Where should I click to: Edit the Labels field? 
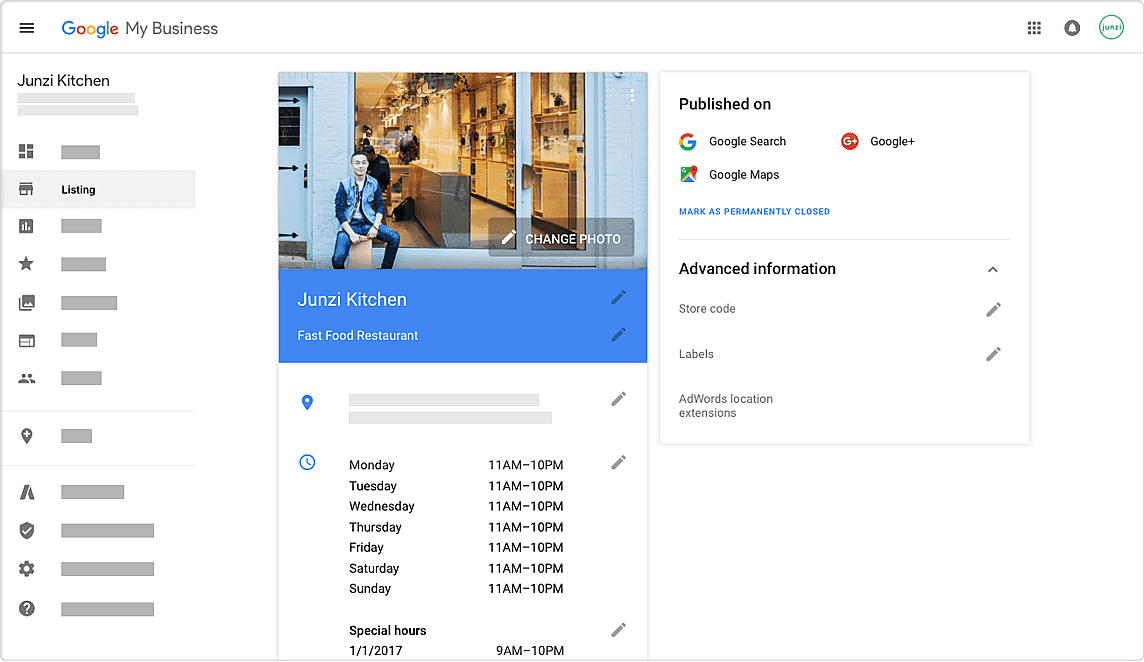pyautogui.click(x=994, y=354)
